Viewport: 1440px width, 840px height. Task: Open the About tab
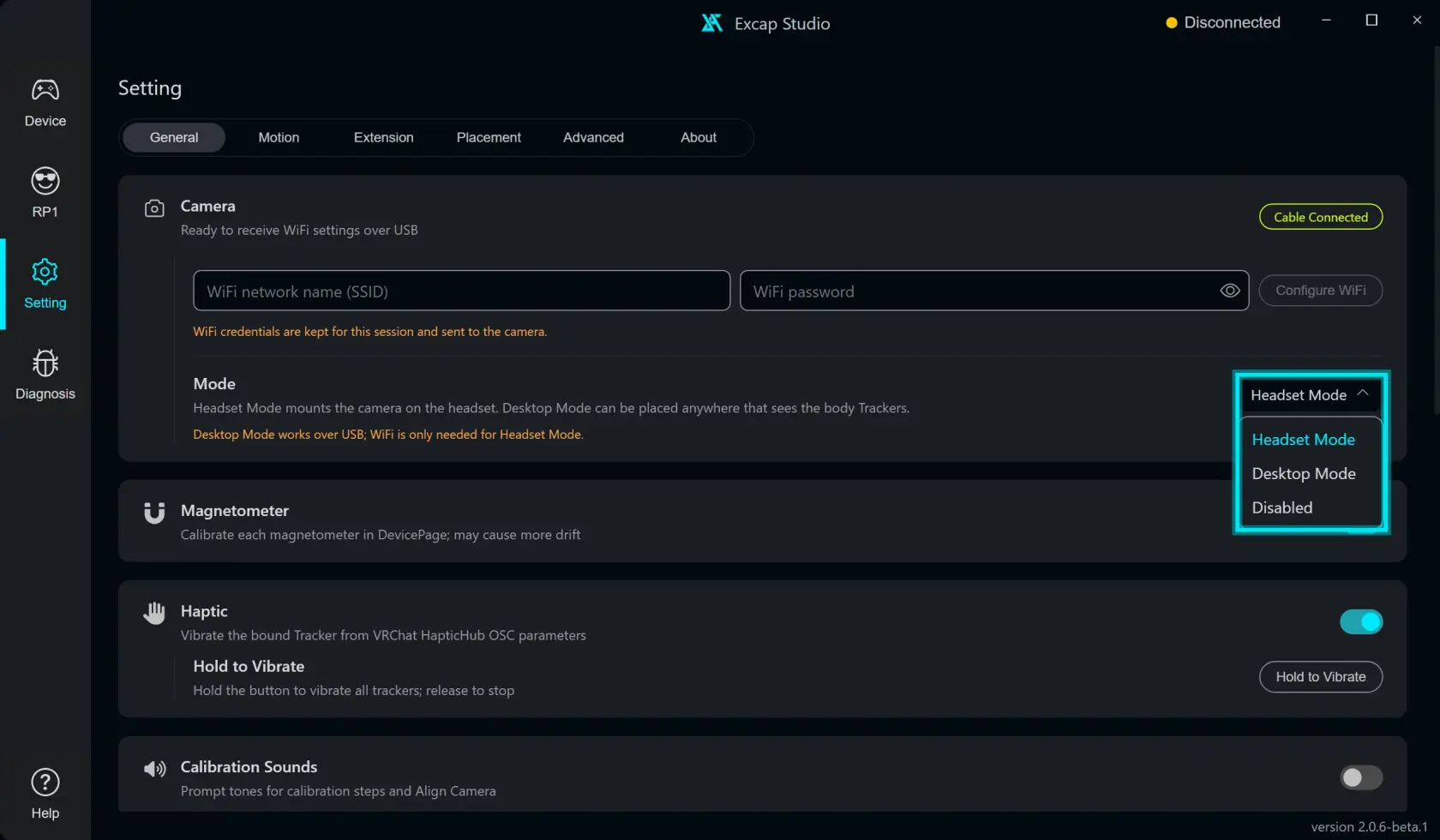699,137
